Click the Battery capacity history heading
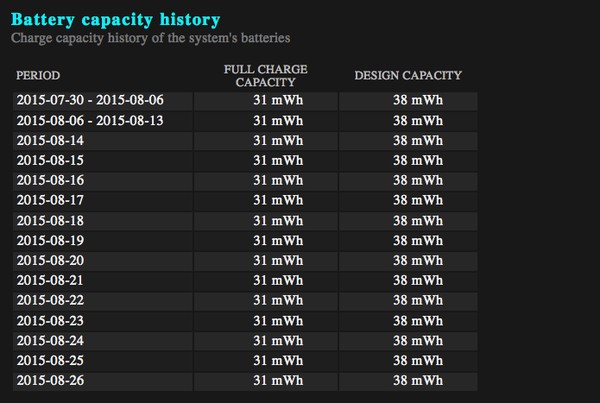This screenshot has width=600, height=403. point(115,19)
